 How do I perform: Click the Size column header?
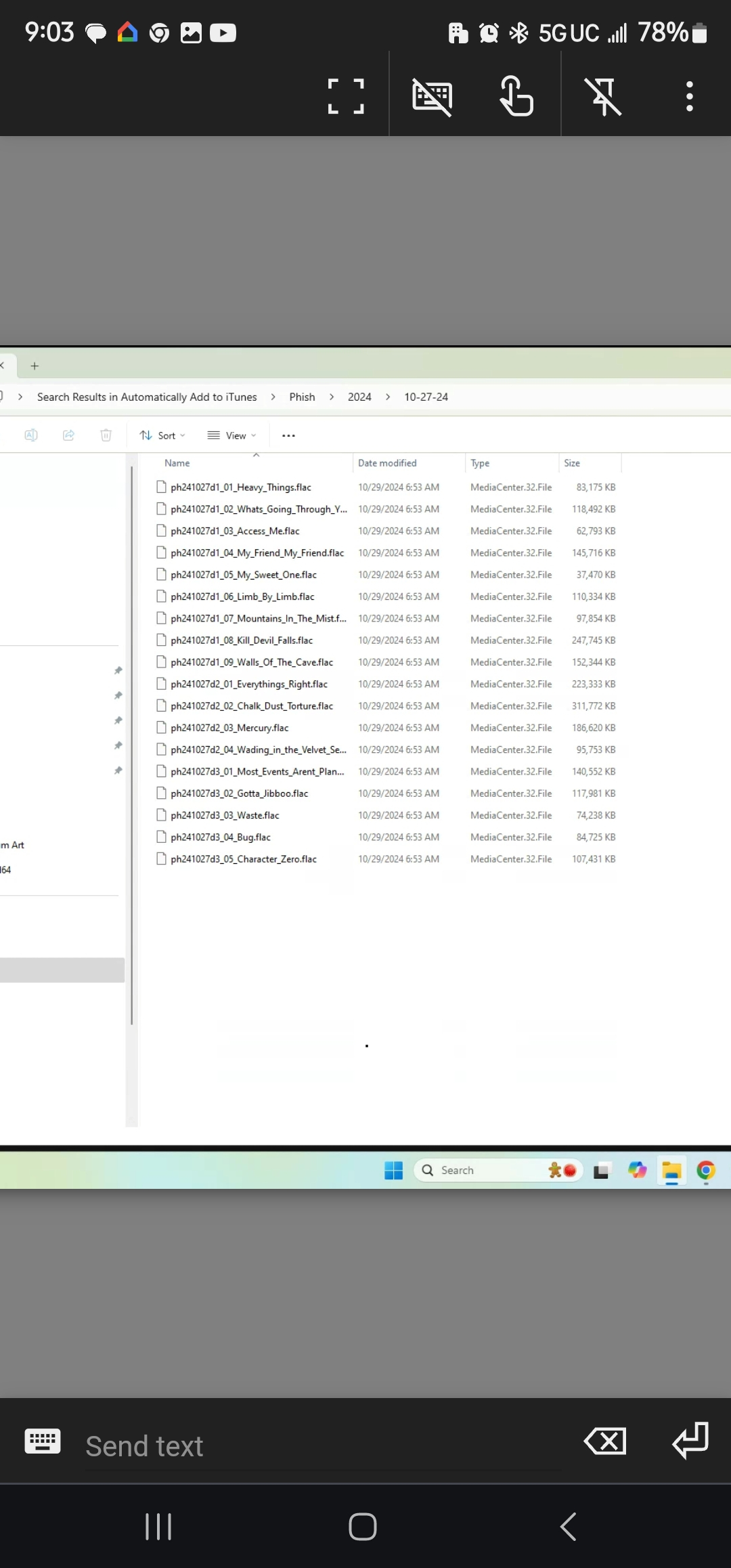(x=572, y=463)
